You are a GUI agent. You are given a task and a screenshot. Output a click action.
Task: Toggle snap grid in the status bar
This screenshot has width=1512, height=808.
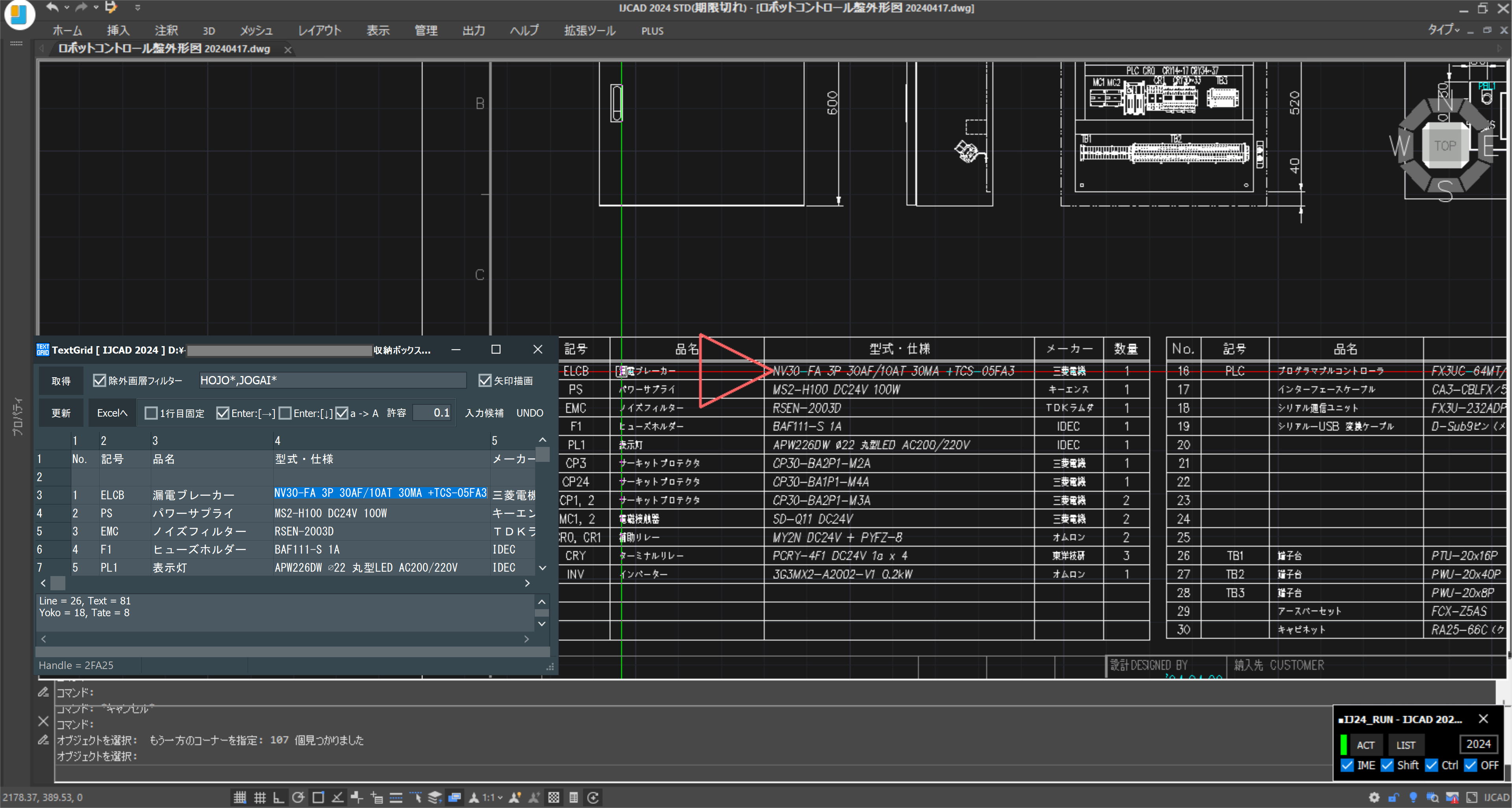click(239, 797)
